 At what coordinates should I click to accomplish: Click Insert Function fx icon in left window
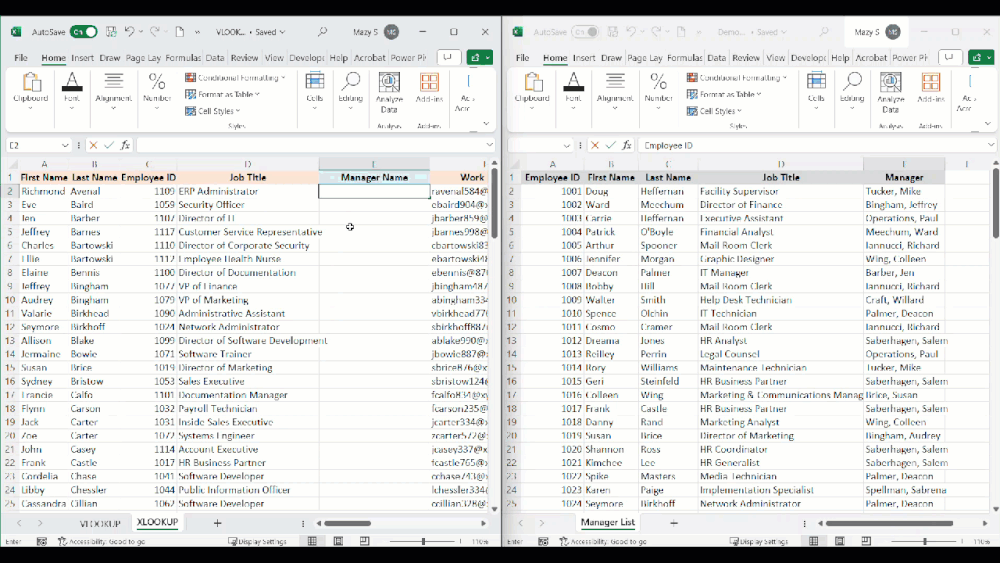pyautogui.click(x=126, y=145)
